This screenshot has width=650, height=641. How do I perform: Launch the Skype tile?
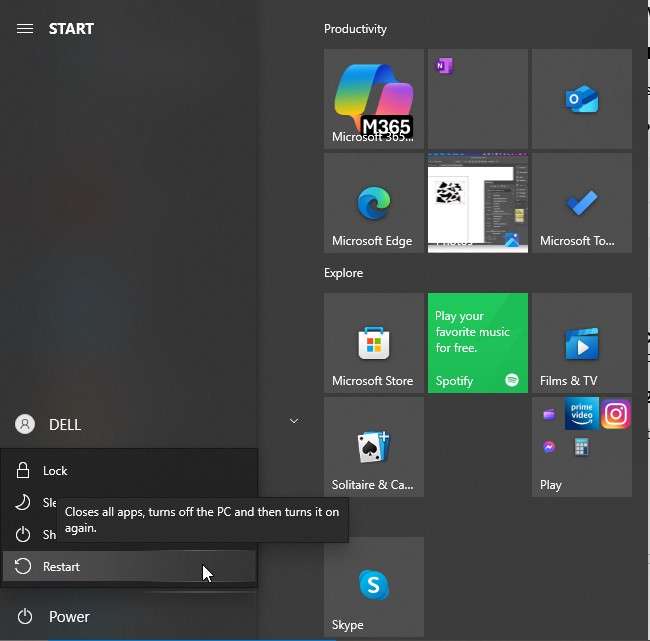click(374, 587)
